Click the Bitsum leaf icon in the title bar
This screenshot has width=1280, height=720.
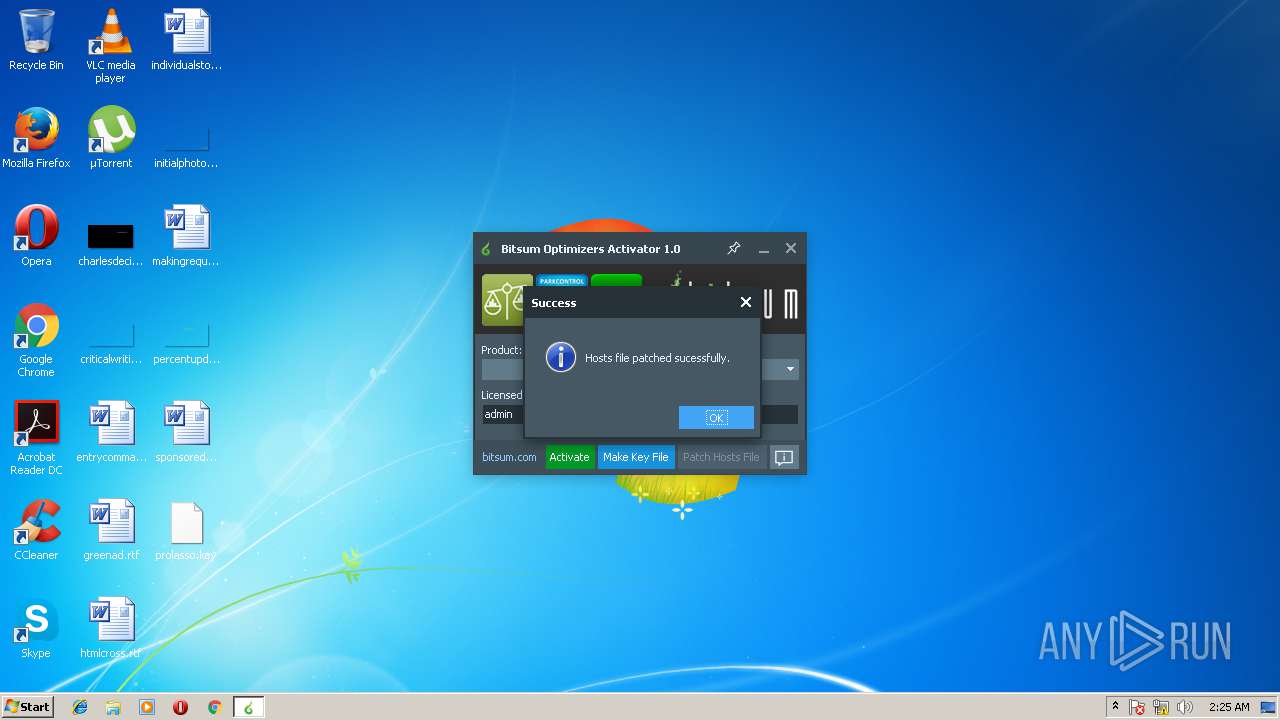[486, 249]
